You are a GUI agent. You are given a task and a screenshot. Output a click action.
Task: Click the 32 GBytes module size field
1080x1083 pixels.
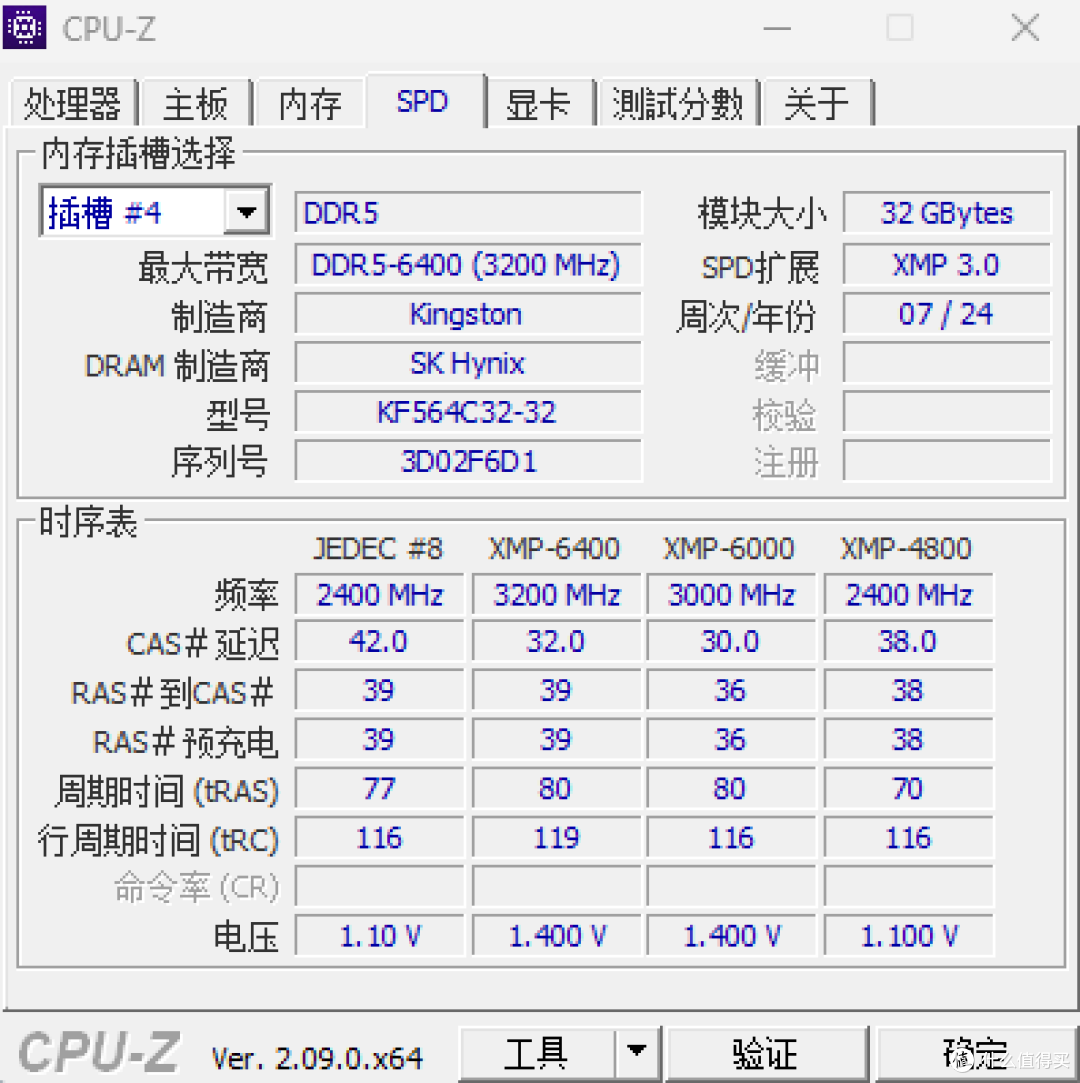(x=947, y=213)
